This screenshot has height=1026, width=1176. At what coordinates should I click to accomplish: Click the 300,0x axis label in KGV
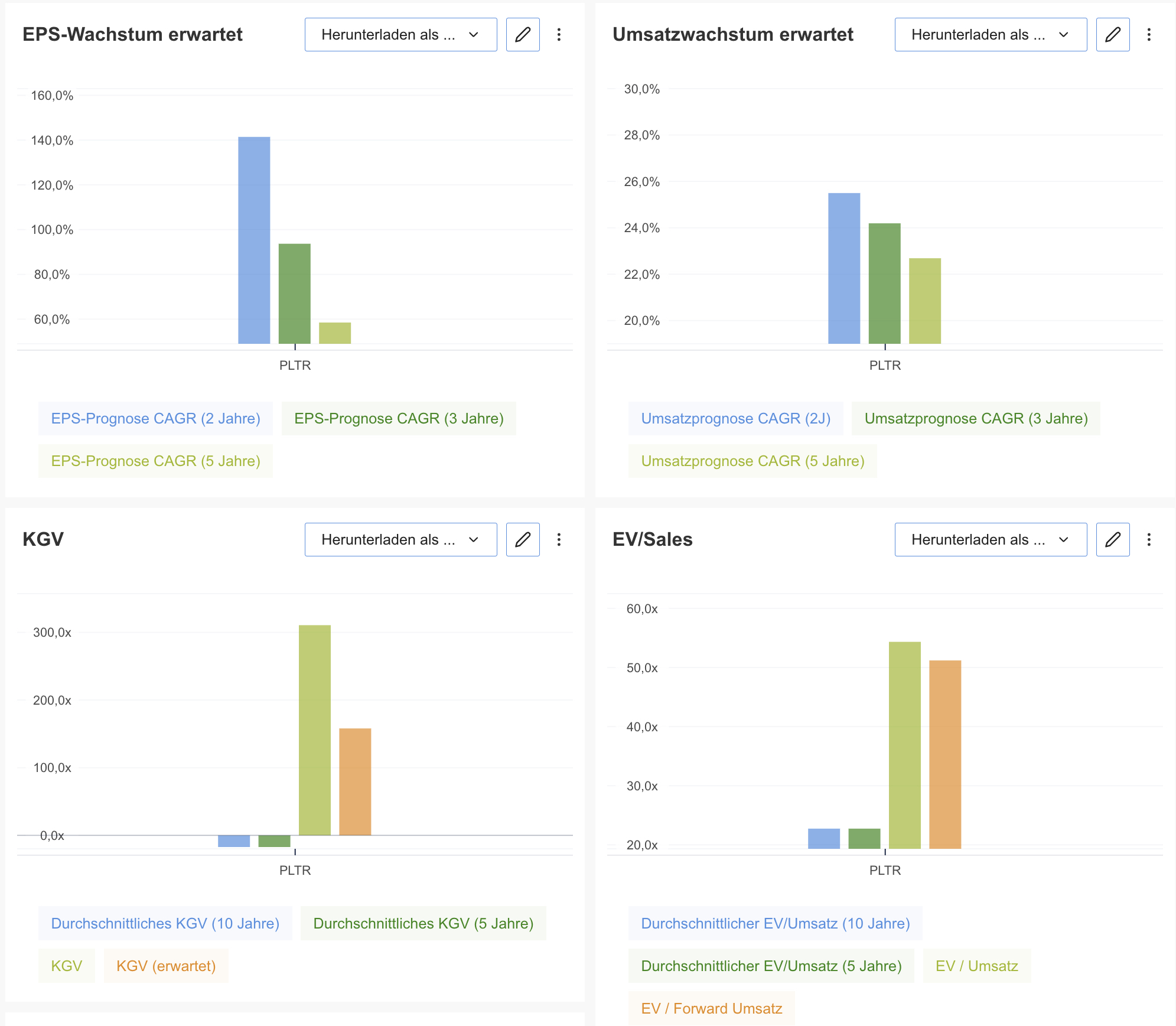coord(52,633)
